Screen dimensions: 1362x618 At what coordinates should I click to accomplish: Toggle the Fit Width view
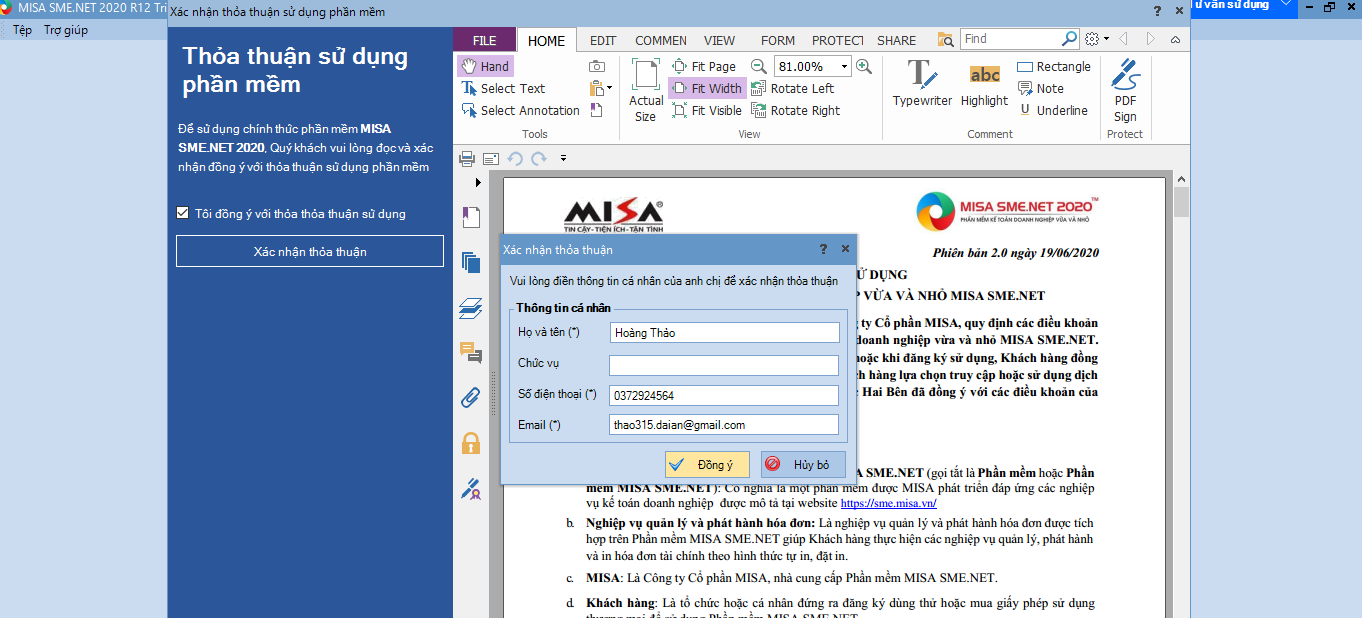pos(706,88)
